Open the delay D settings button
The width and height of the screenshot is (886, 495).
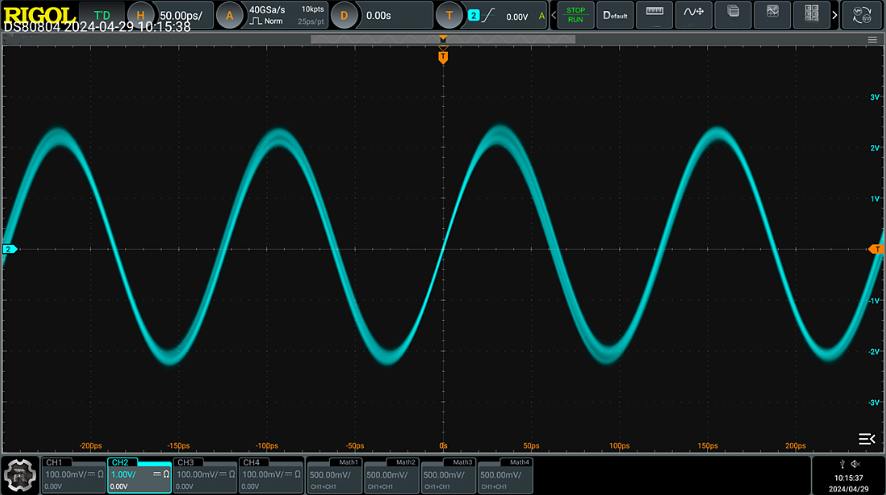[x=344, y=16]
